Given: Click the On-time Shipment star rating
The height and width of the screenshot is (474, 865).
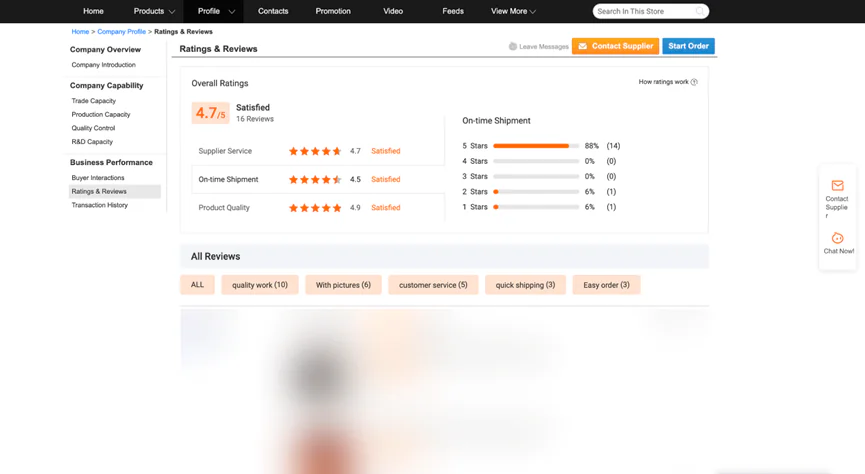Looking at the screenshot, I should 315,179.
